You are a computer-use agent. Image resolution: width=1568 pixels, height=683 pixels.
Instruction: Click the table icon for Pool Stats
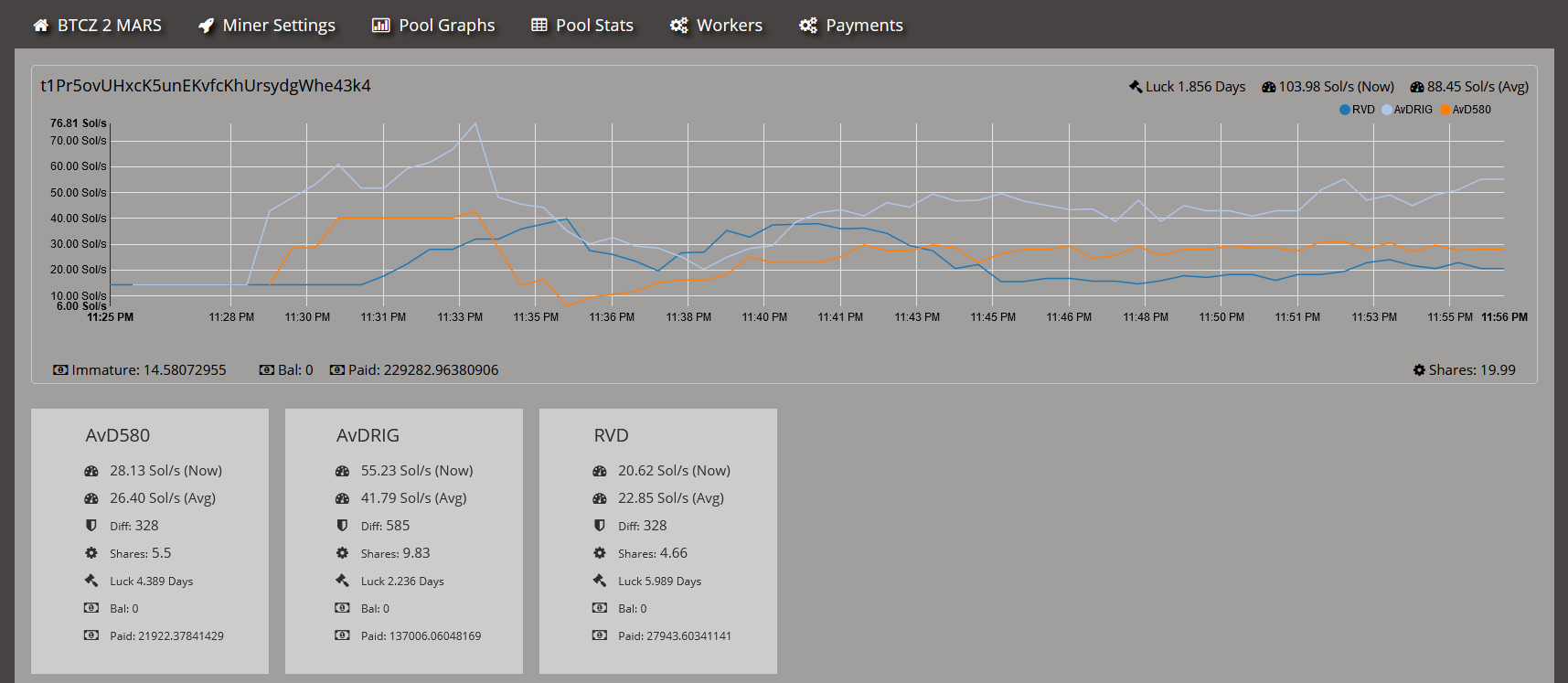[x=539, y=26]
